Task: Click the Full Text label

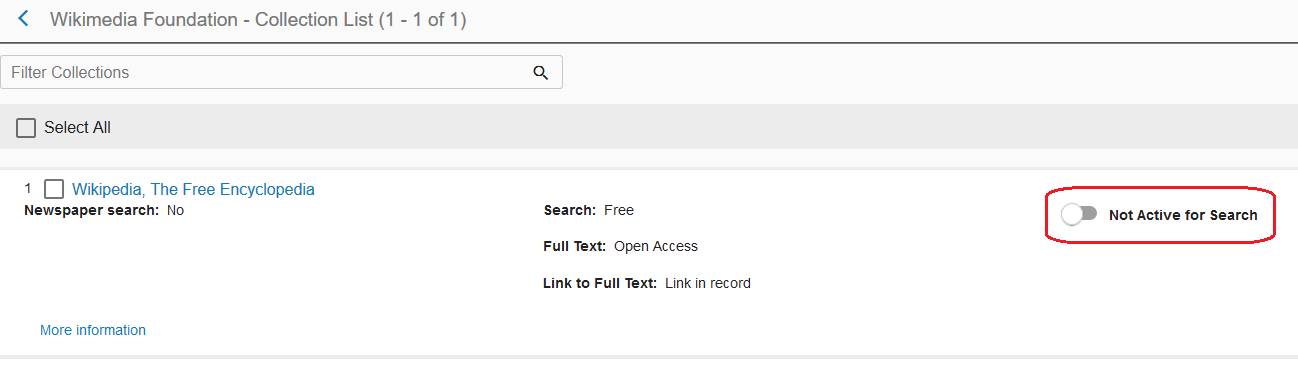Action: [x=575, y=246]
